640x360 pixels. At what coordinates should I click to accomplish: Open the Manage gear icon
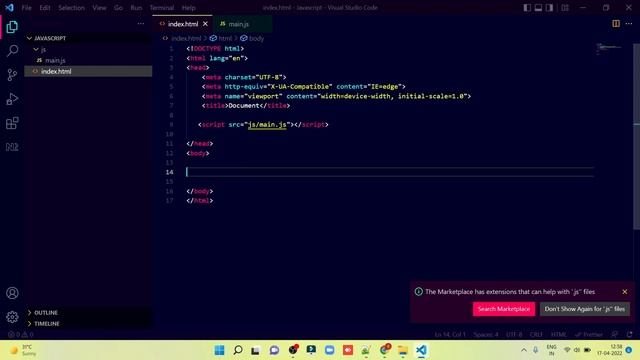click(x=12, y=317)
